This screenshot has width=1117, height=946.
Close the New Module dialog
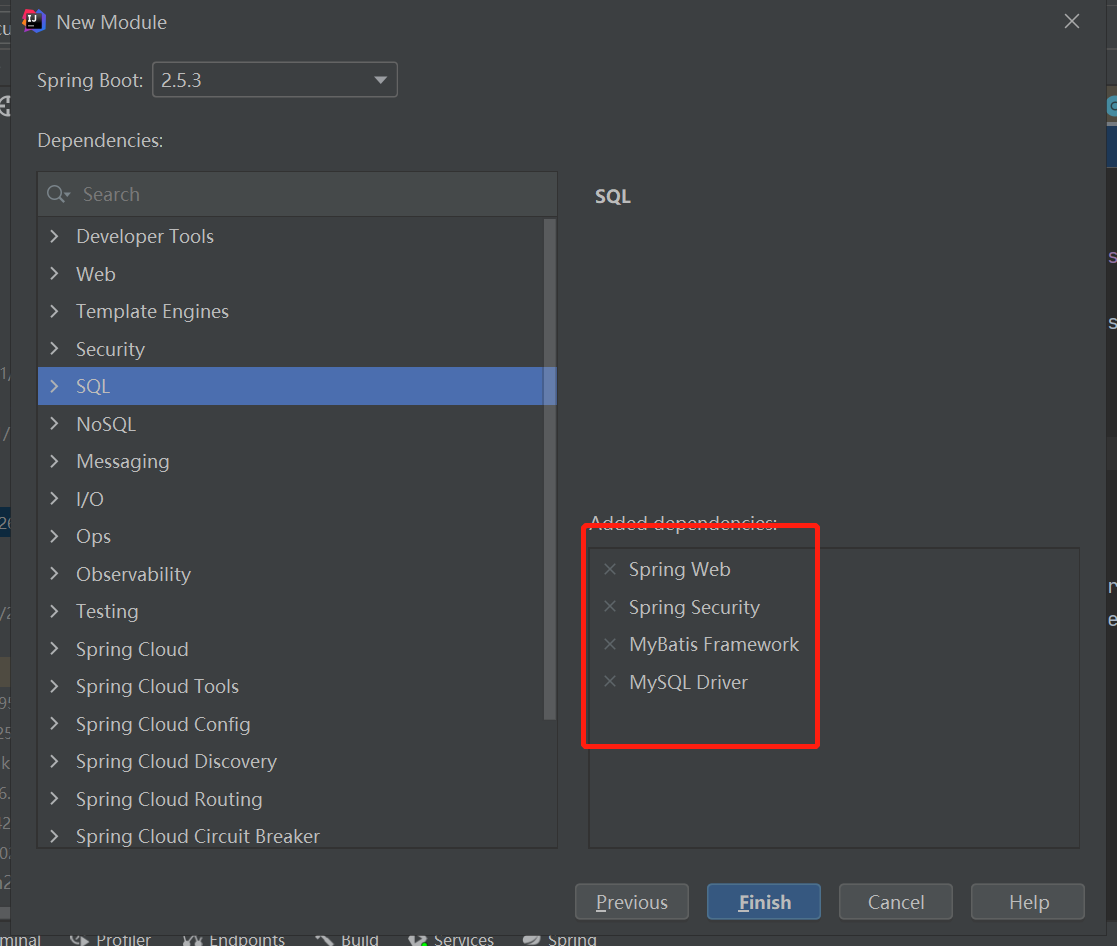pos(1071,21)
